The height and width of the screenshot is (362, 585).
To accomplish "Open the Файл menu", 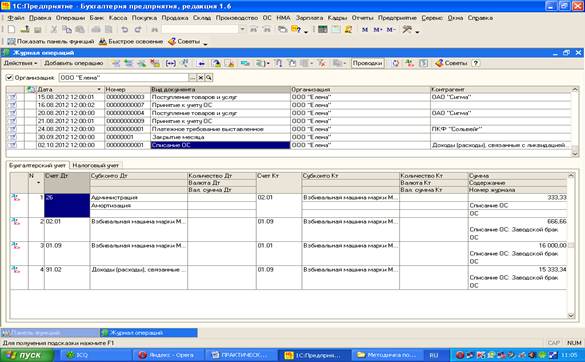I will (16, 18).
